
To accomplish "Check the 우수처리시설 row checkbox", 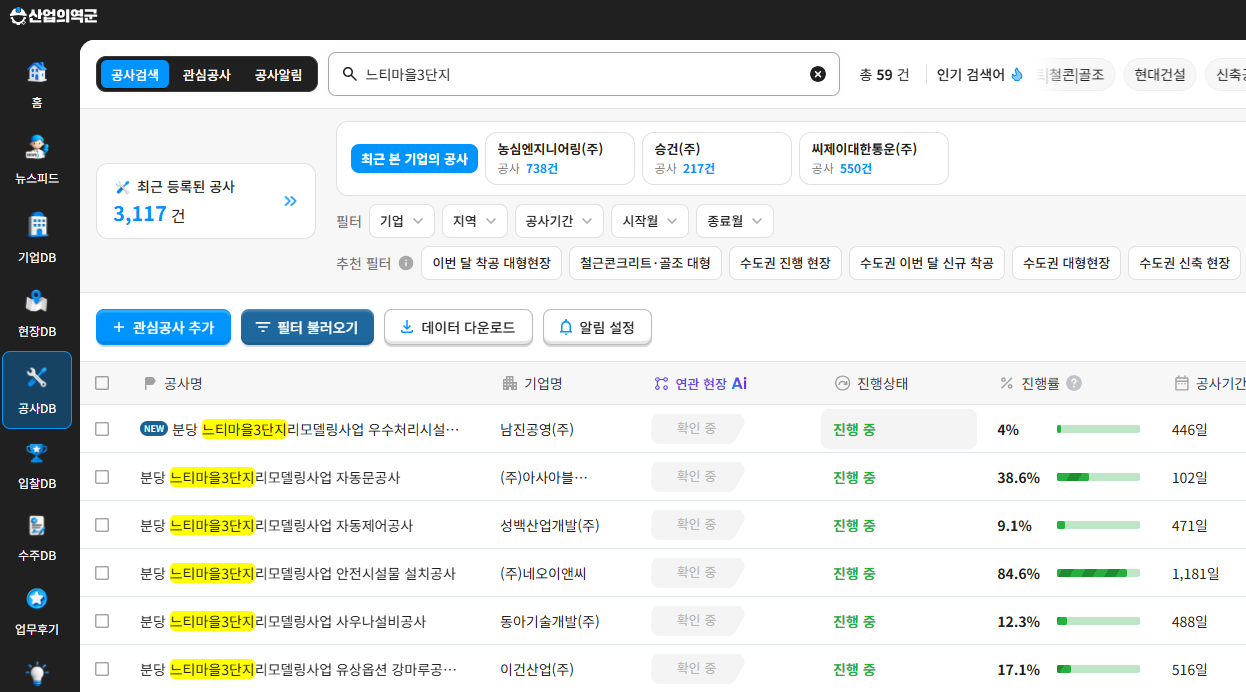I will (102, 429).
